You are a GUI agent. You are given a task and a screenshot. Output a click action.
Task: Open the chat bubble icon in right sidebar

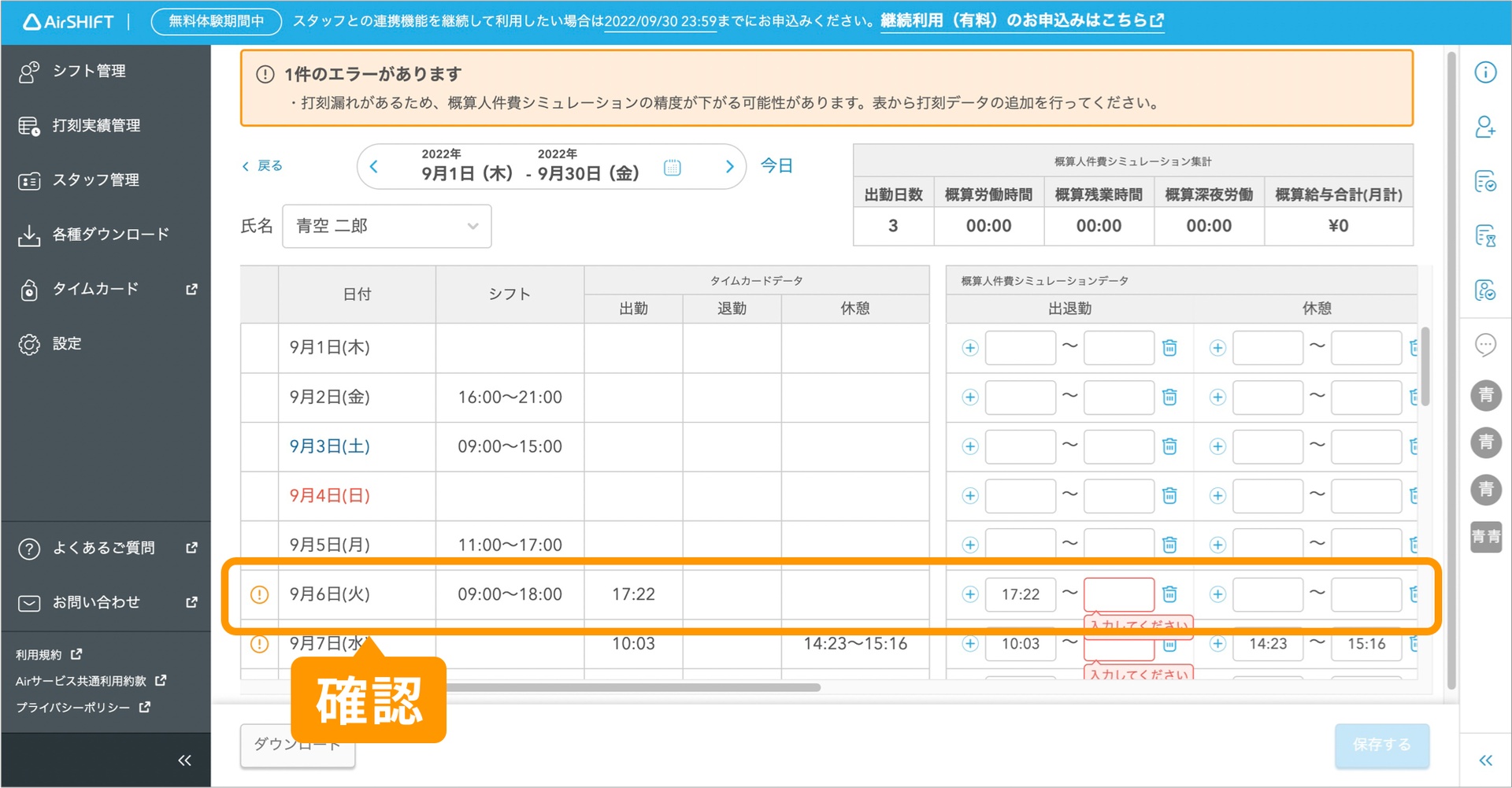click(1485, 345)
